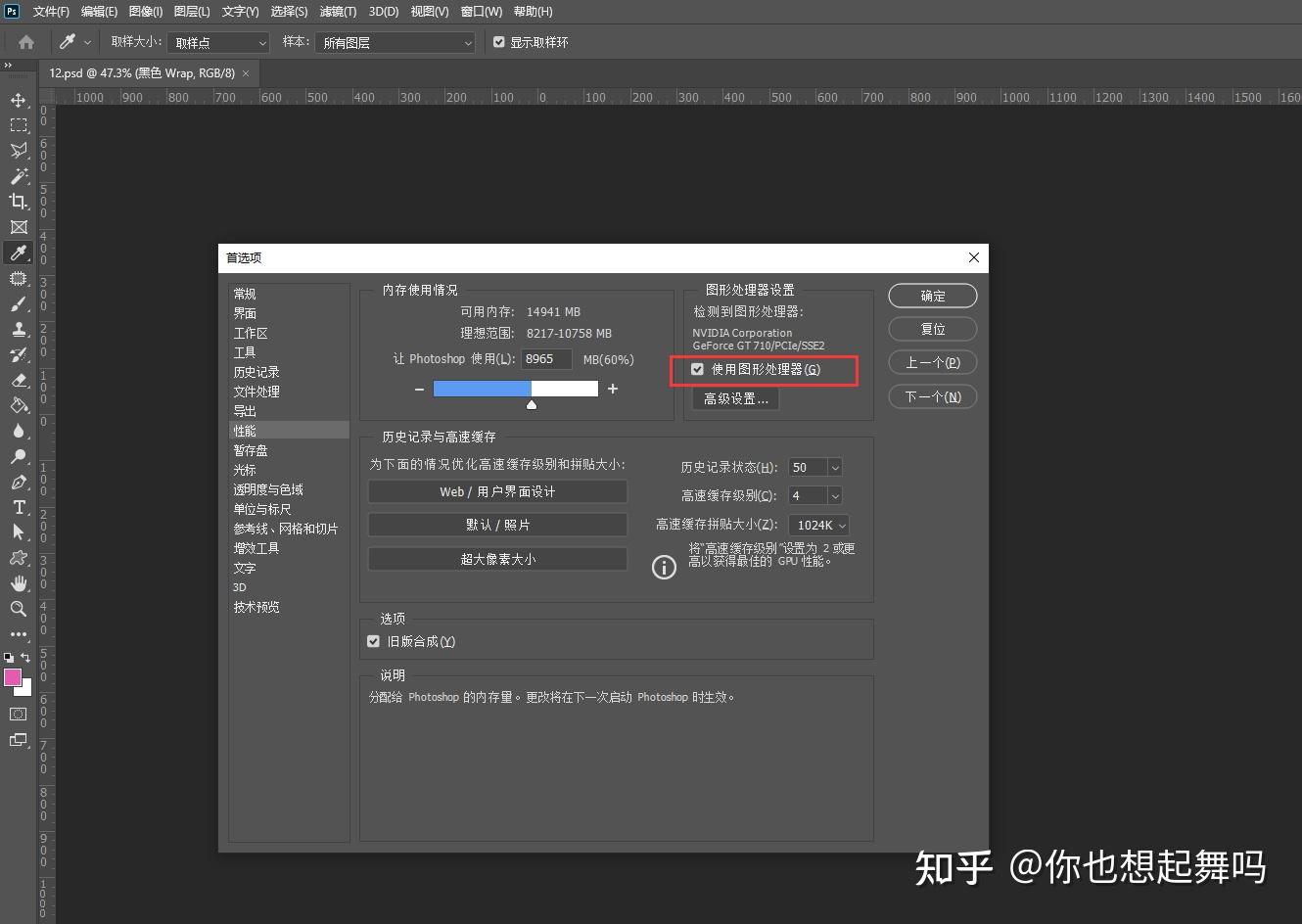
Task: Select 暂存盘 in preferences list
Action: pyautogui.click(x=289, y=450)
